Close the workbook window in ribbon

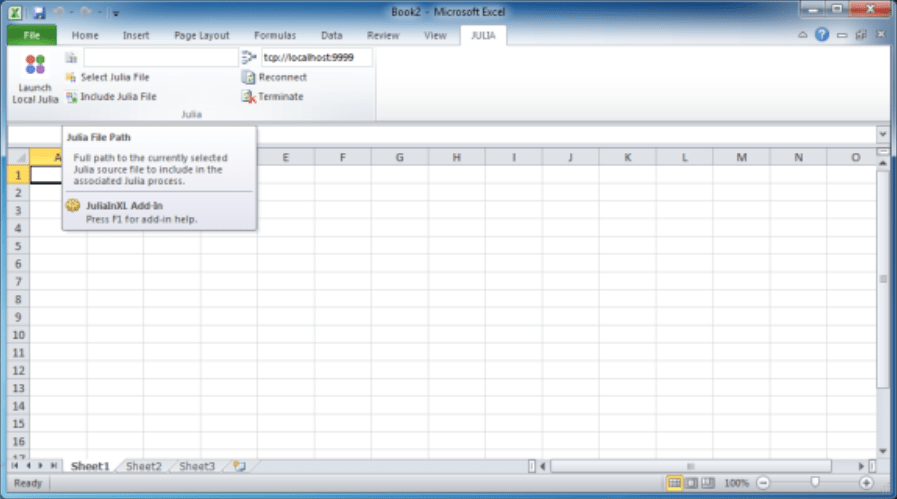[x=881, y=35]
